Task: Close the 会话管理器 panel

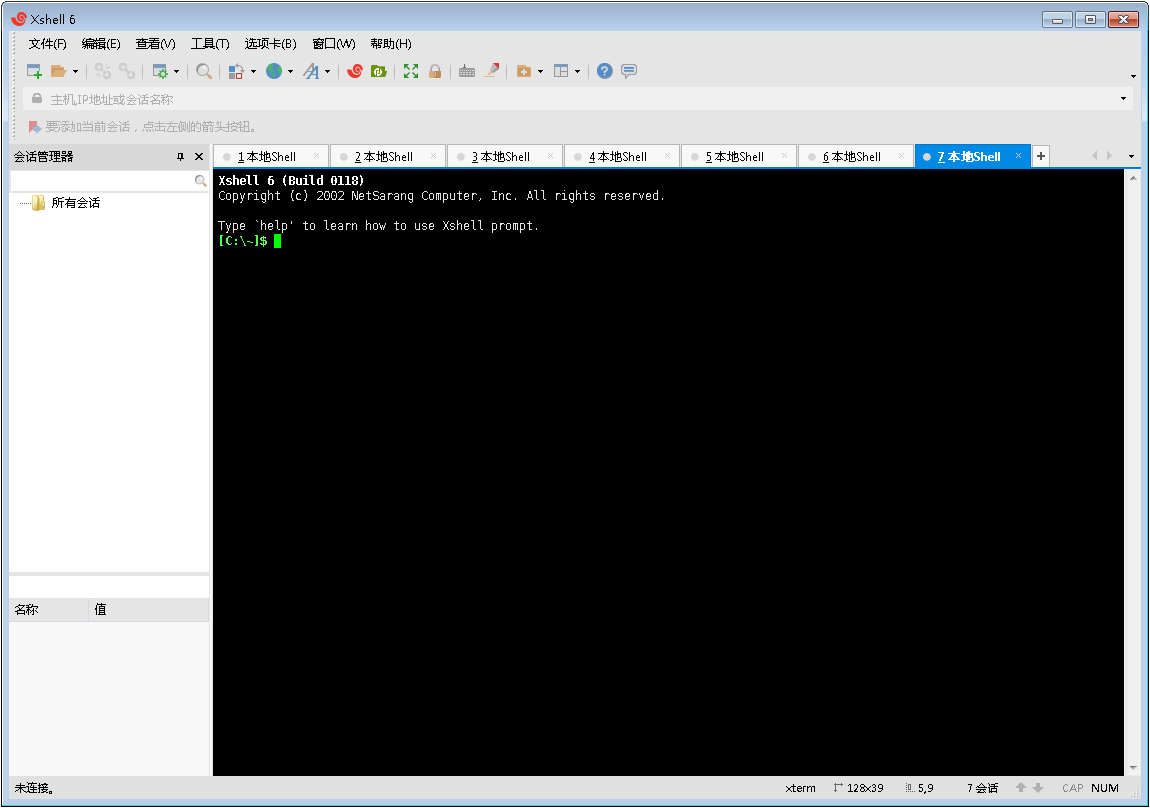Action: 199,157
